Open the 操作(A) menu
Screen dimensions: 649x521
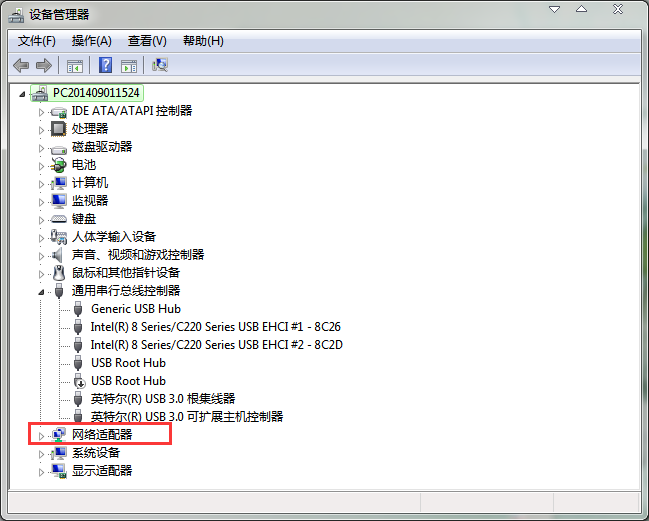(91, 41)
